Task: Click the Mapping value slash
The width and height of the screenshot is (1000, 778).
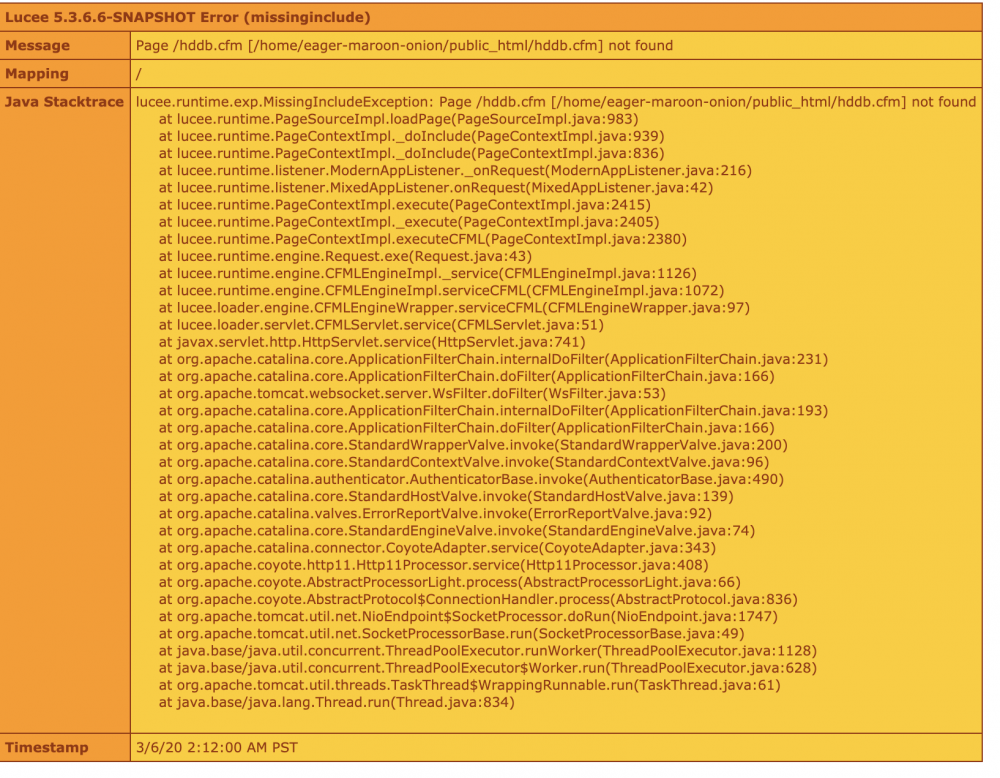Action: (138, 74)
